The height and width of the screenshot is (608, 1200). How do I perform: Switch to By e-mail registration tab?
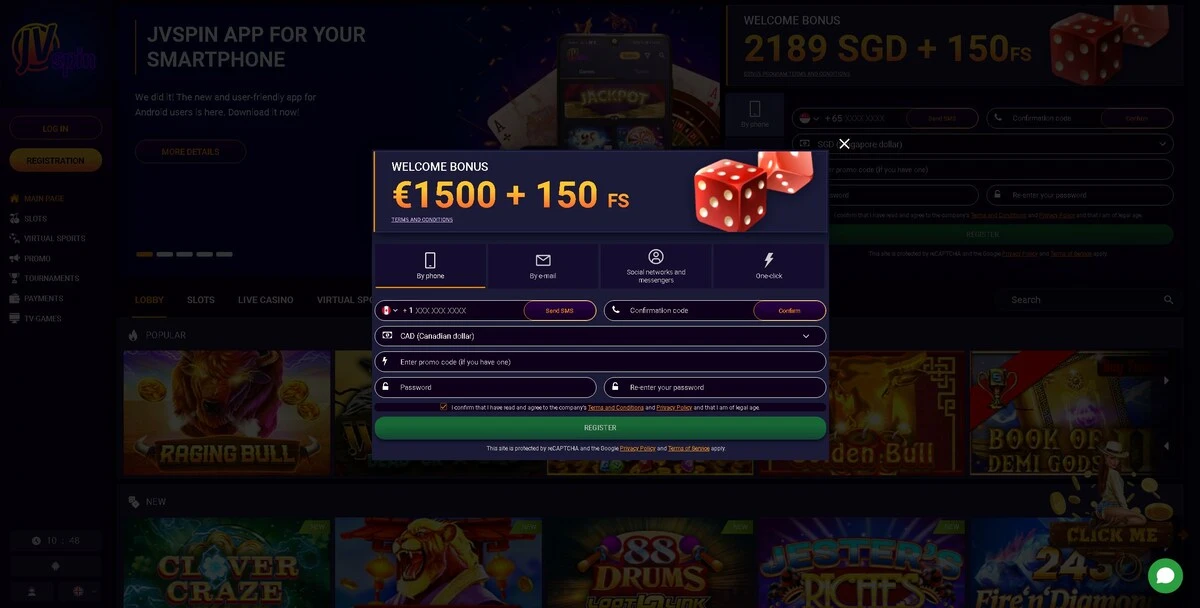tap(543, 266)
